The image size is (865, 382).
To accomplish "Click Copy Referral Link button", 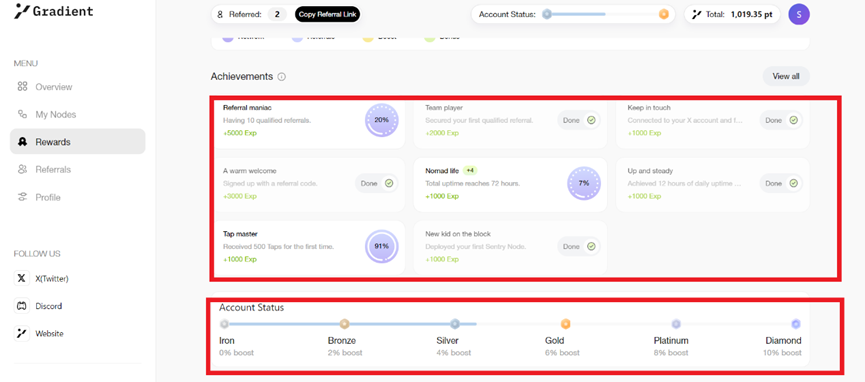I will 328,14.
